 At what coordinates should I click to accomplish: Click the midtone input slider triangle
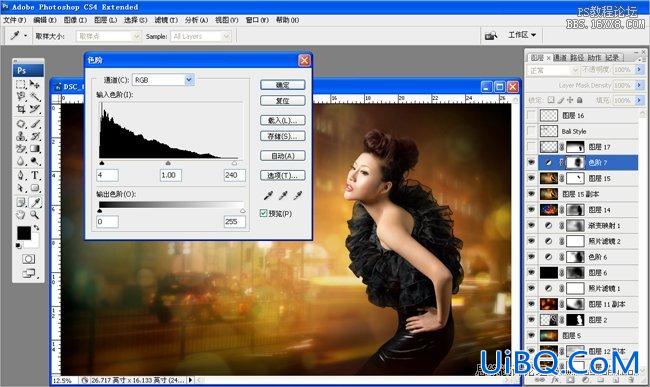coord(168,163)
